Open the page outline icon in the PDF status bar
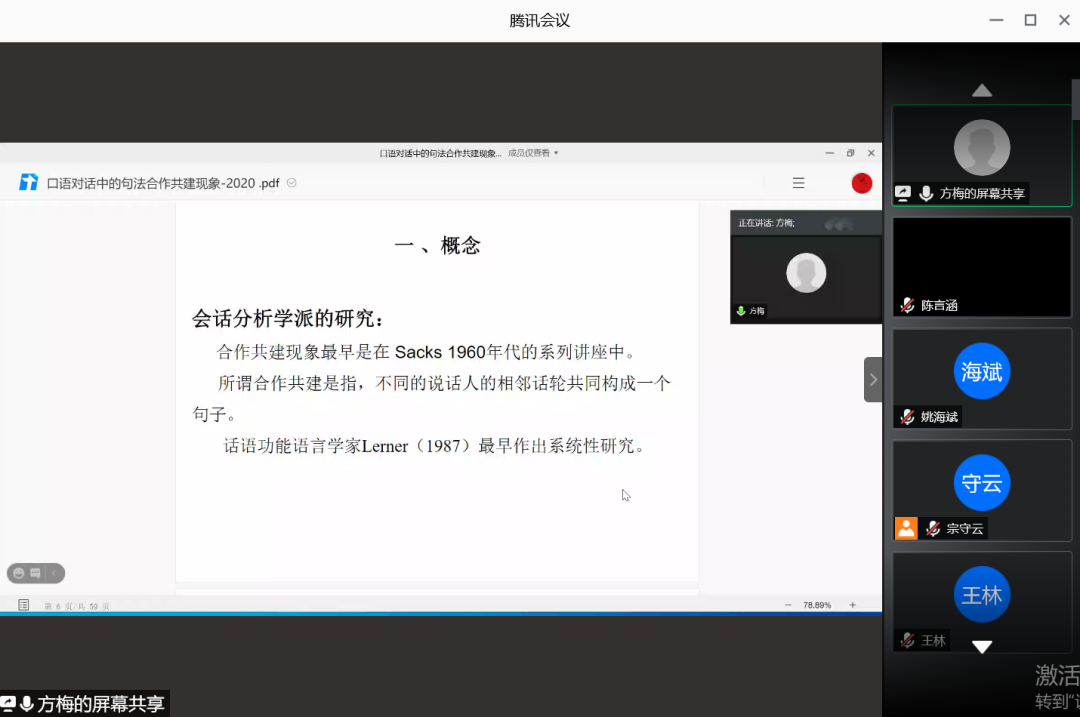The image size is (1080, 717). coord(23,605)
